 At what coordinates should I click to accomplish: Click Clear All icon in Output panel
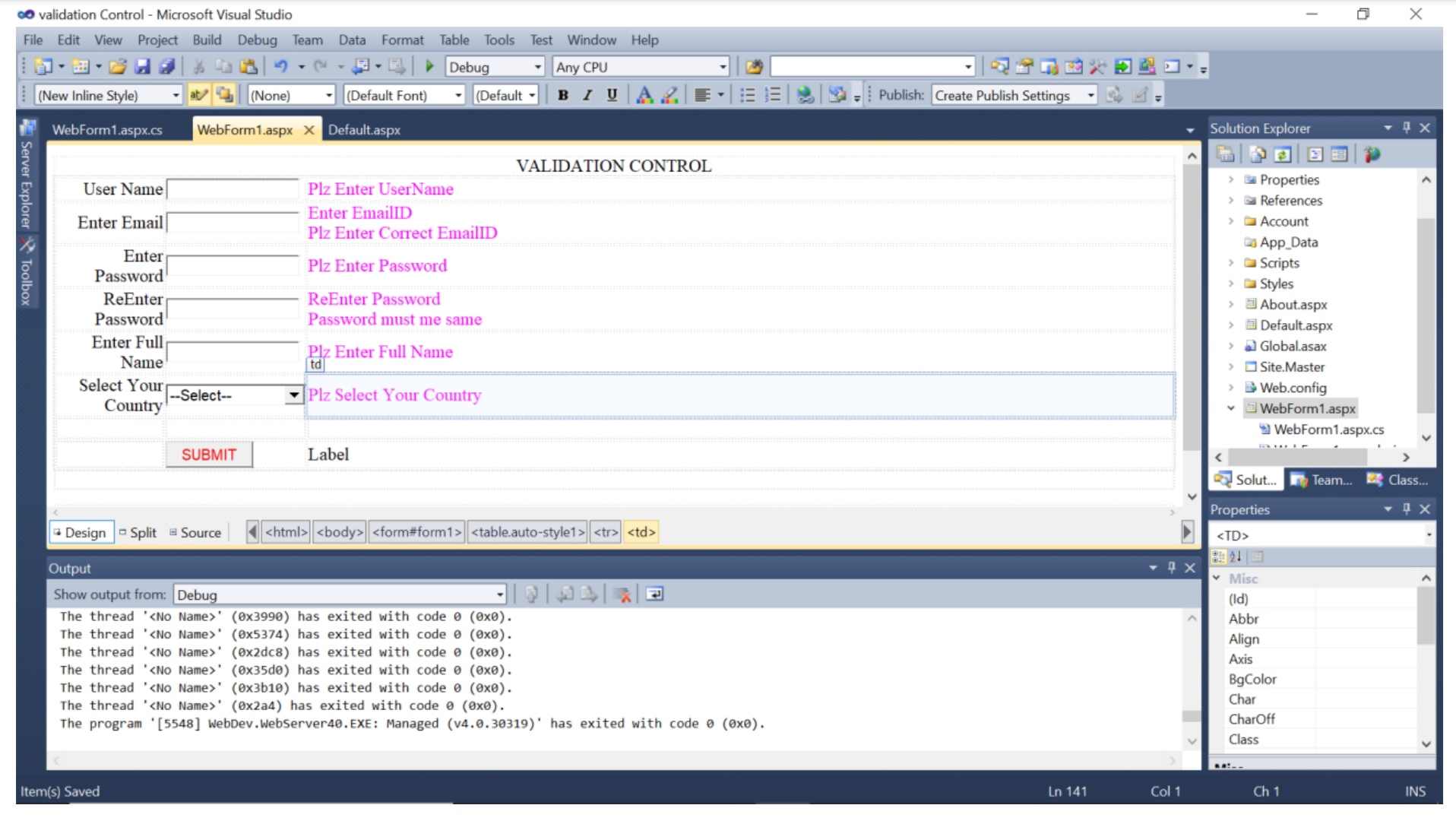[622, 594]
